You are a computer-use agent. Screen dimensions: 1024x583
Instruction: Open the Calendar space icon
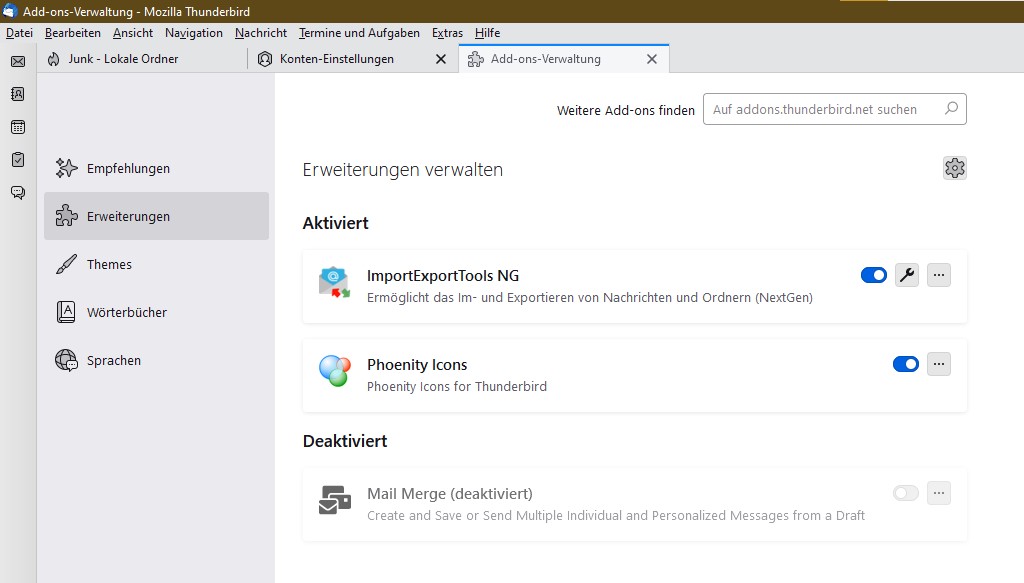point(18,127)
